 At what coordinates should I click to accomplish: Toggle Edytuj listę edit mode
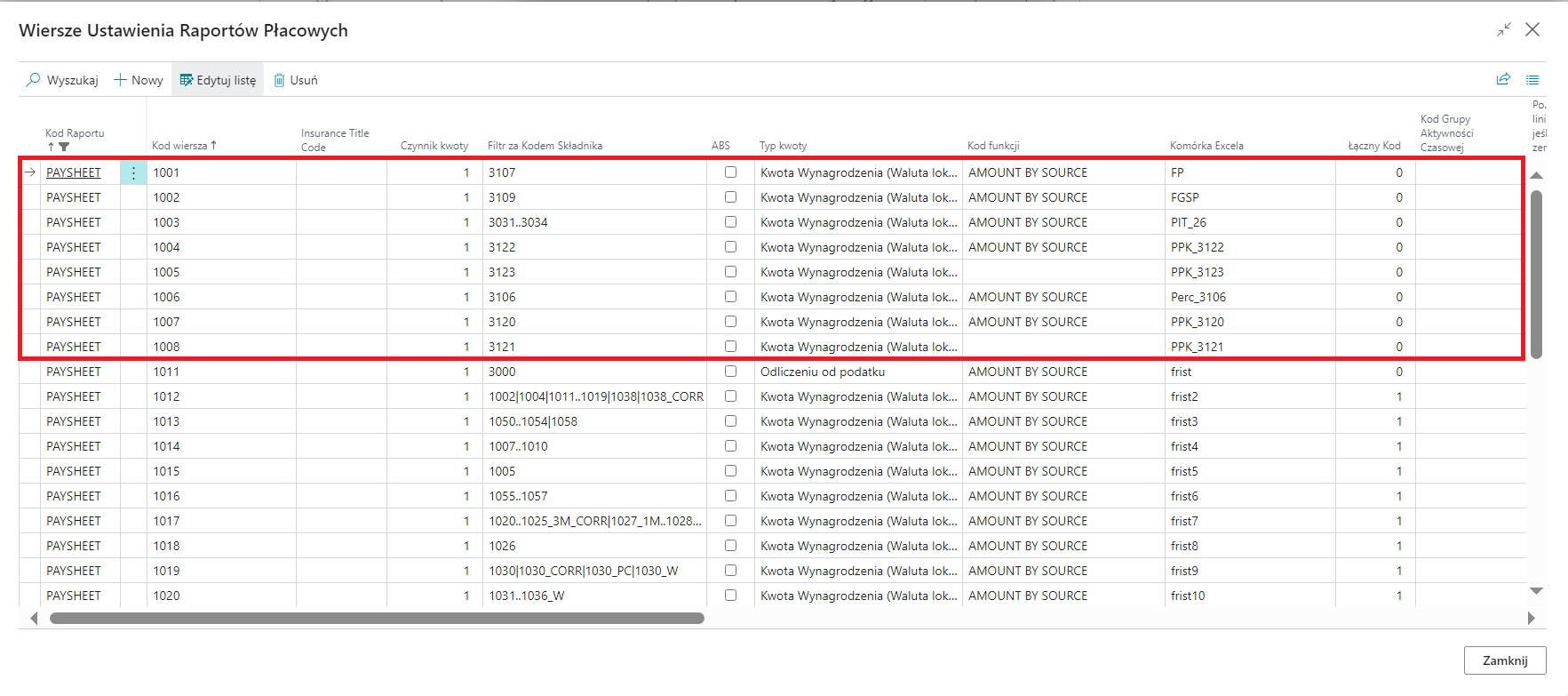(x=218, y=80)
